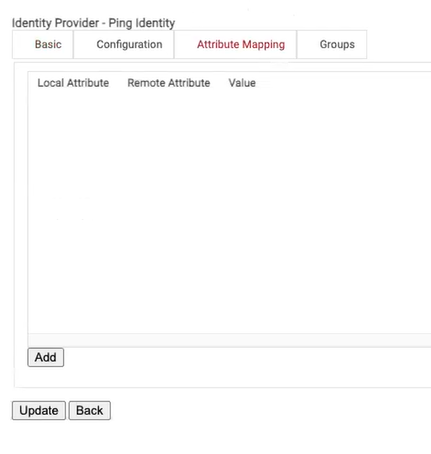Image resolution: width=431 pixels, height=454 pixels.
Task: Click the Identity Provider - Ping Identity heading
Action: pyautogui.click(x=93, y=23)
